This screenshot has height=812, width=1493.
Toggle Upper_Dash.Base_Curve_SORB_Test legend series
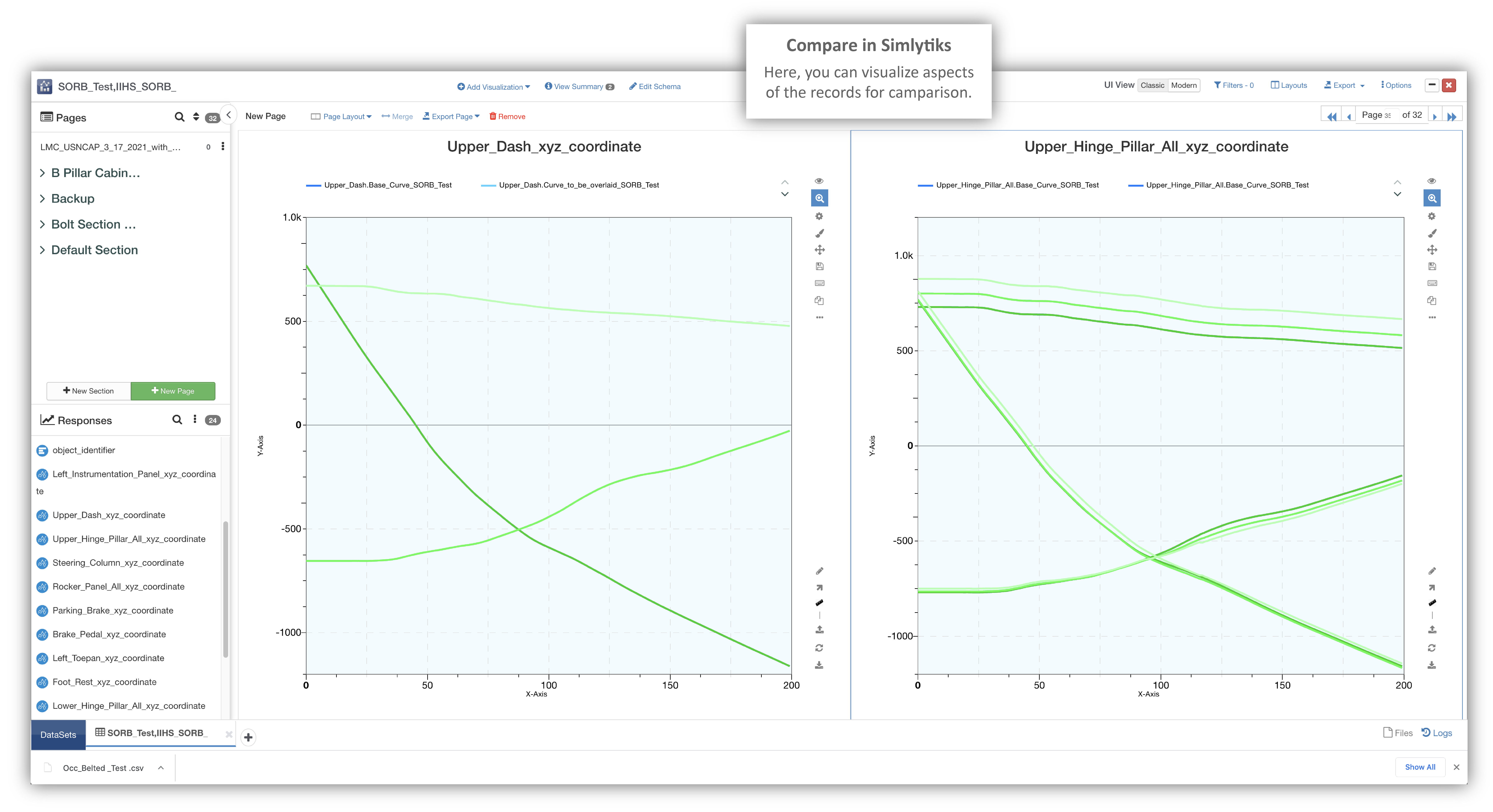(379, 185)
